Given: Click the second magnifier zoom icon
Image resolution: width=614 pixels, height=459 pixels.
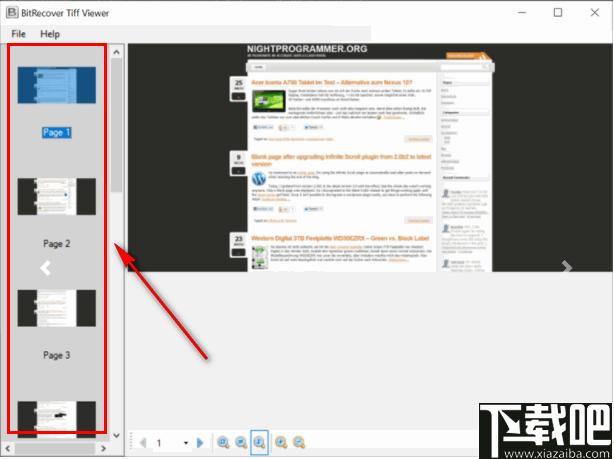Looking at the screenshot, I should 241,442.
